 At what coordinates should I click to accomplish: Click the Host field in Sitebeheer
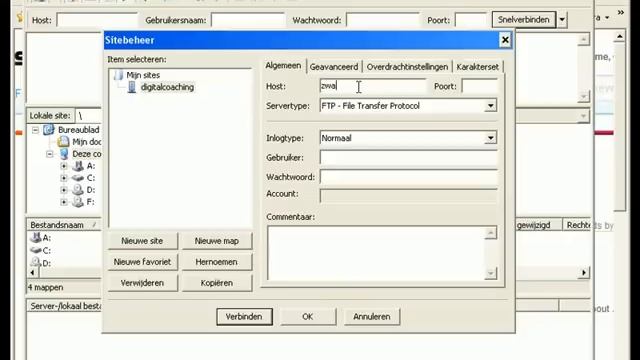[373, 86]
